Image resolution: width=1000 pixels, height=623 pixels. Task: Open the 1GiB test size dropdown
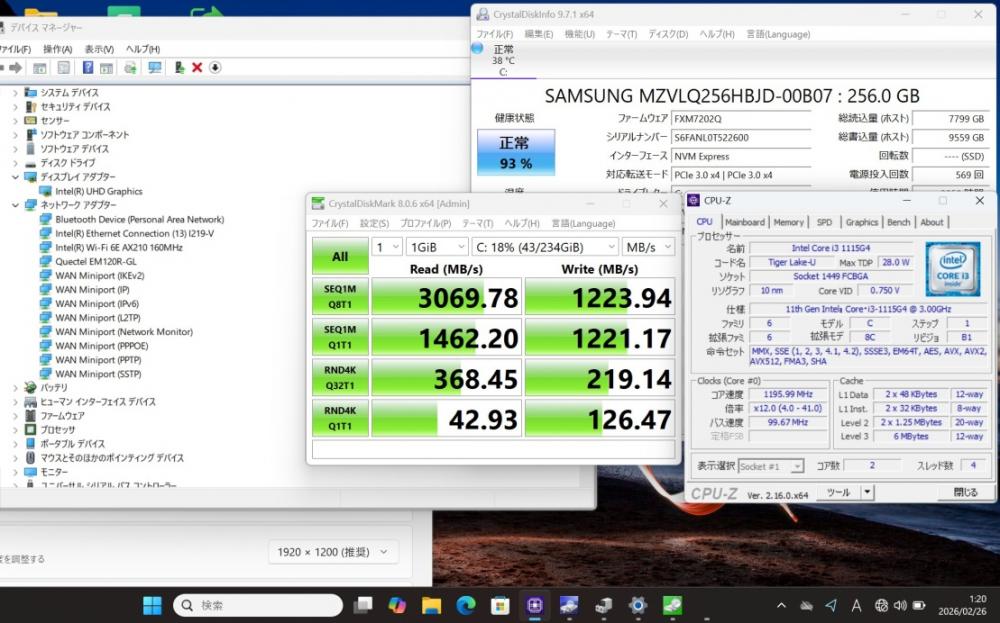tap(436, 246)
